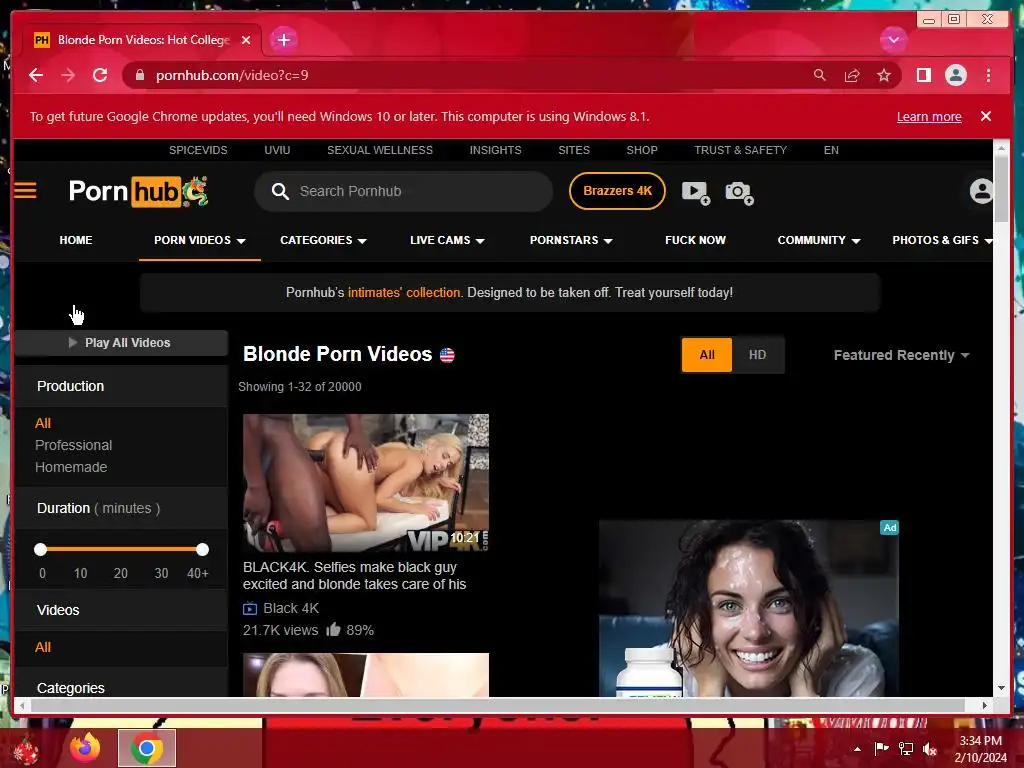Open Chrome's three-dot menu
The height and width of the screenshot is (768, 1024).
988,75
